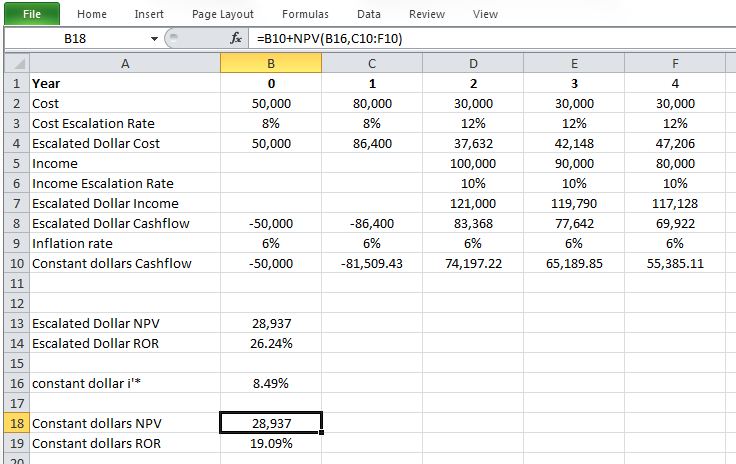The image size is (736, 464).
Task: Click the 'Constant dollars Cashflow' label cell
Action: click(x=125, y=263)
